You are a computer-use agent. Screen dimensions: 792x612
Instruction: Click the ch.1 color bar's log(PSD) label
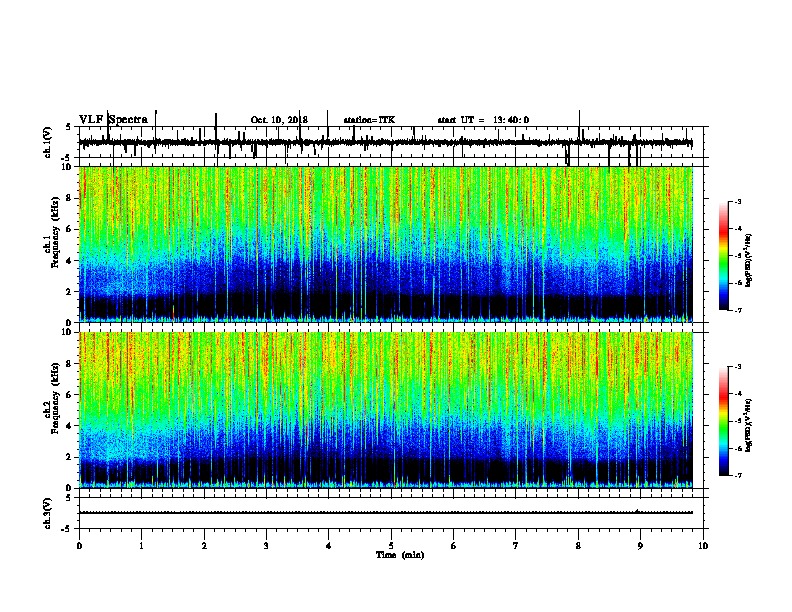coord(749,261)
